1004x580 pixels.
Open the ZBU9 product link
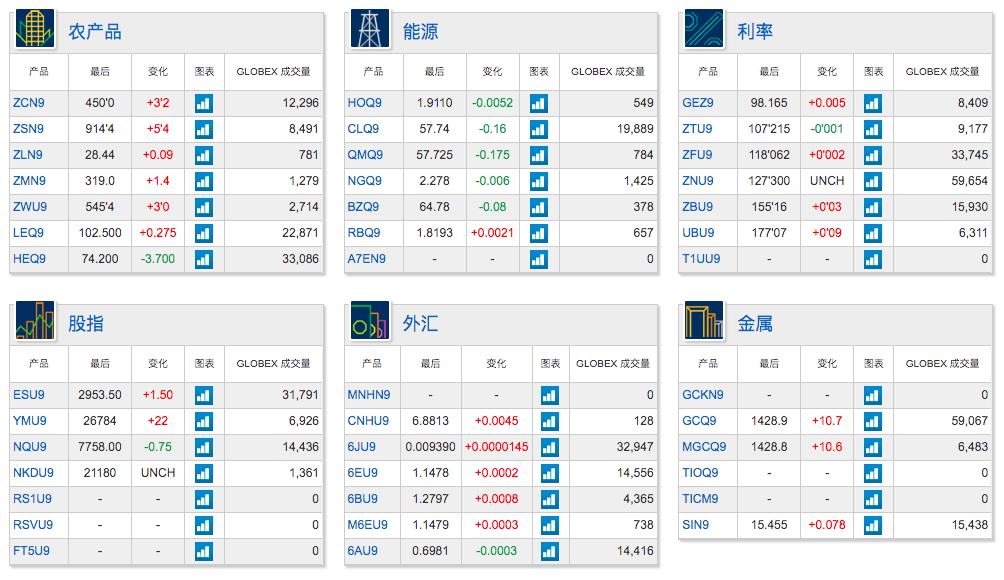pyautogui.click(x=697, y=207)
